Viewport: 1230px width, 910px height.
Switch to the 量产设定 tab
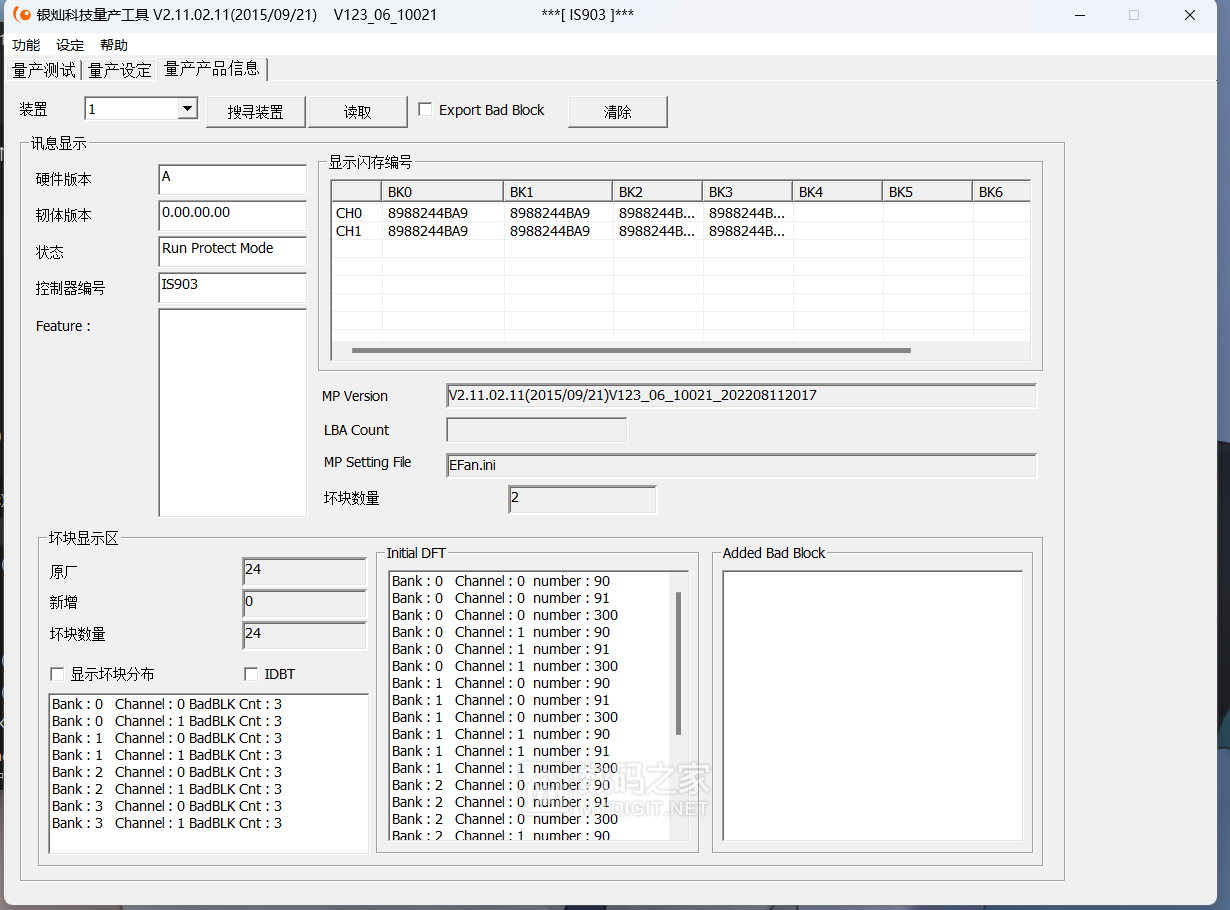coord(120,70)
